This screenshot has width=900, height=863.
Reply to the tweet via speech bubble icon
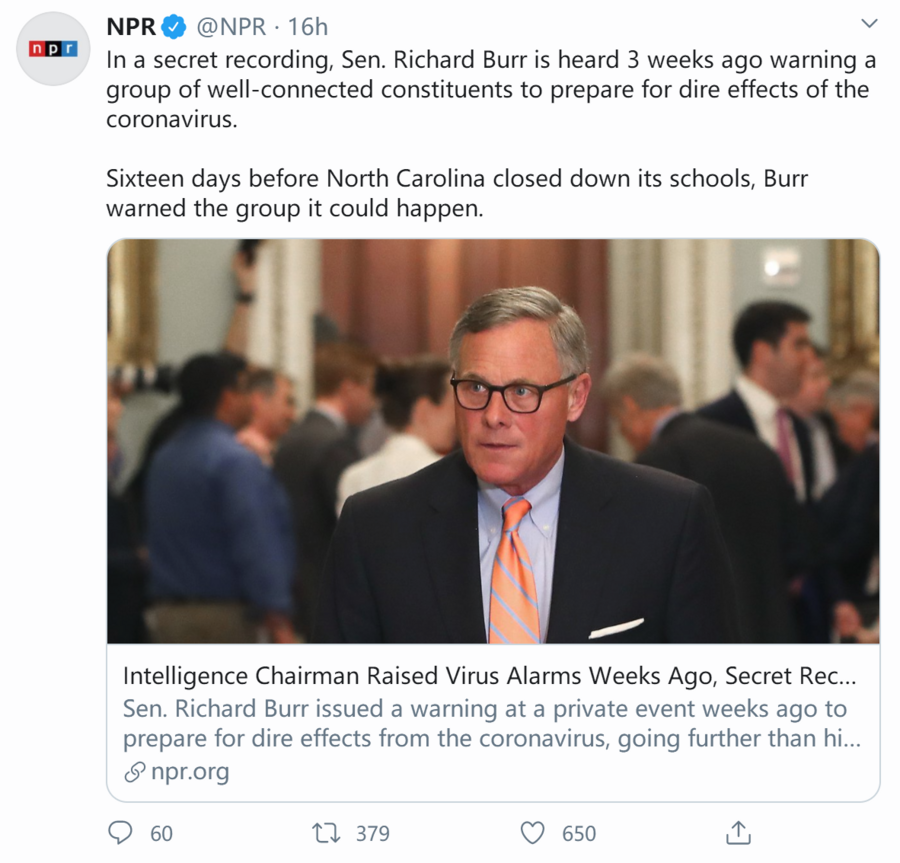coord(120,832)
